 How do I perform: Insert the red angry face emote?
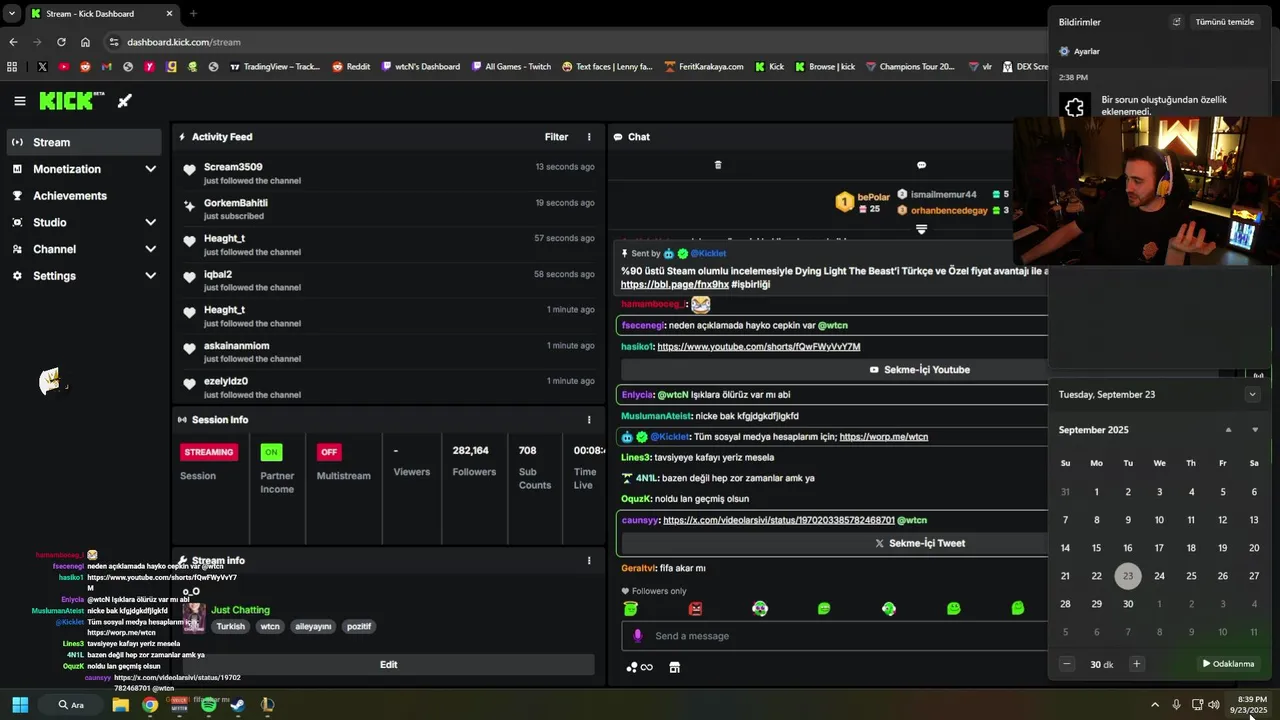tap(696, 608)
